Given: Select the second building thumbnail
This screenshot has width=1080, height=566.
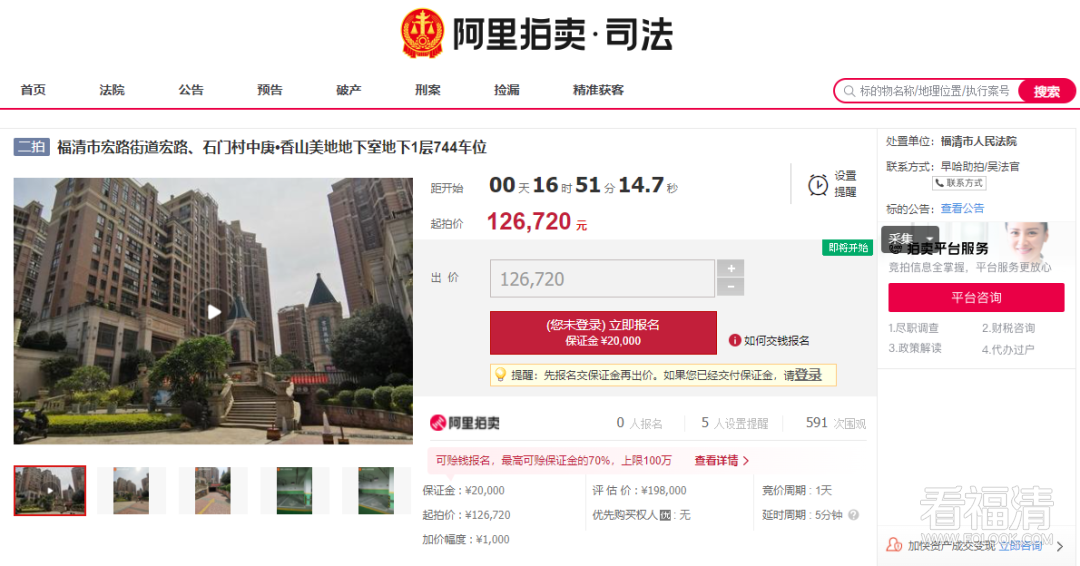Looking at the screenshot, I should 131,490.
